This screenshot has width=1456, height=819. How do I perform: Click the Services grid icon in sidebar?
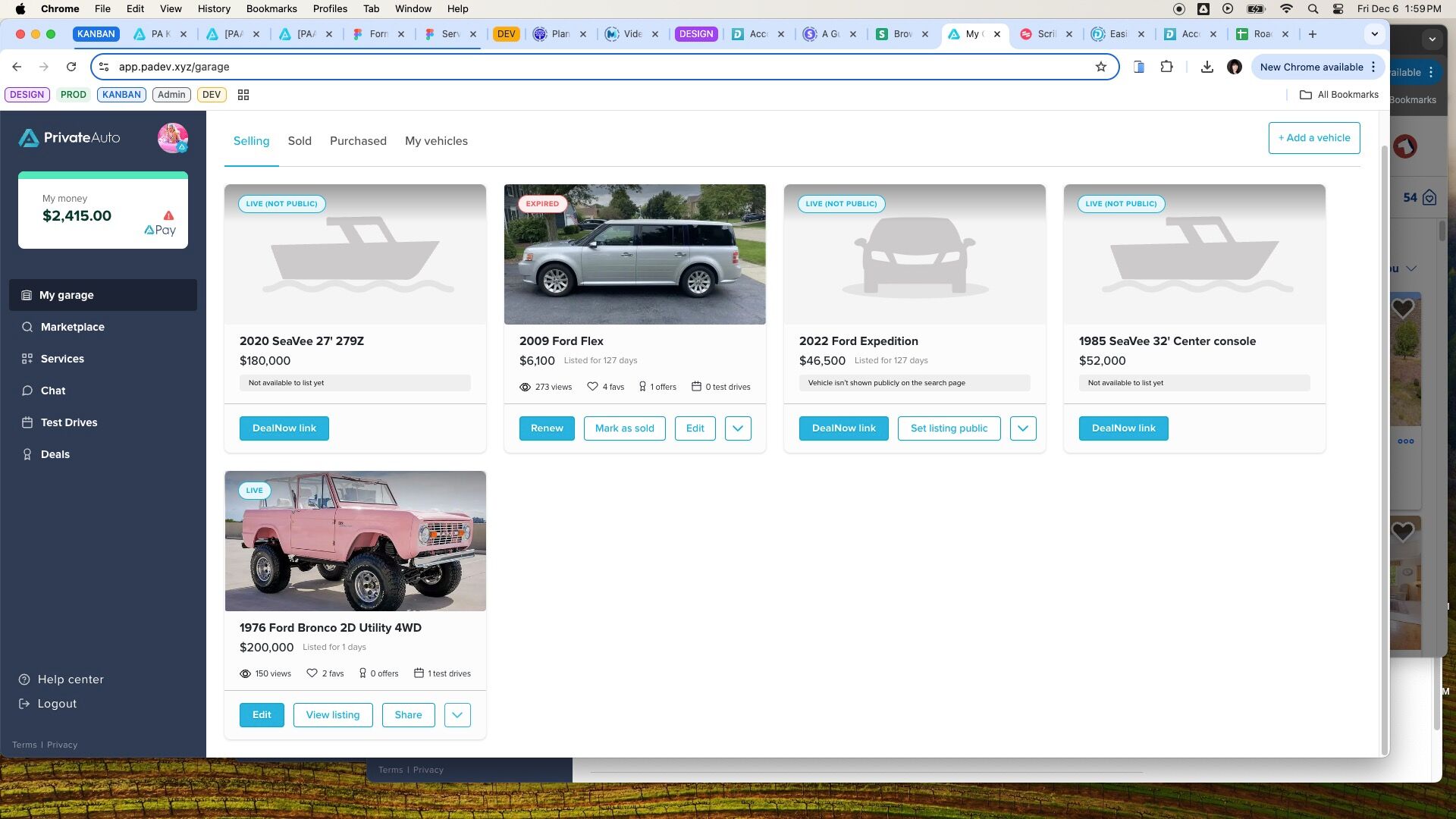27,359
